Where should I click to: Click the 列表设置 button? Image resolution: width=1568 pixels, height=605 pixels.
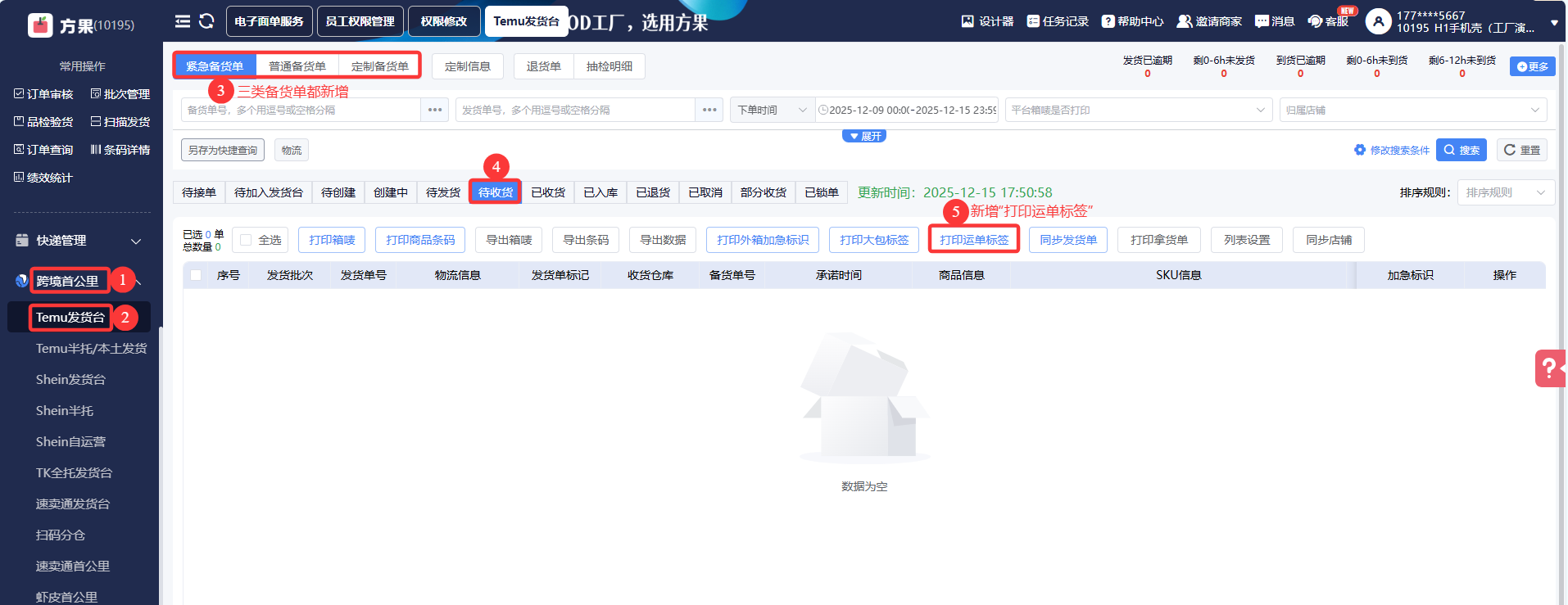click(x=1247, y=240)
